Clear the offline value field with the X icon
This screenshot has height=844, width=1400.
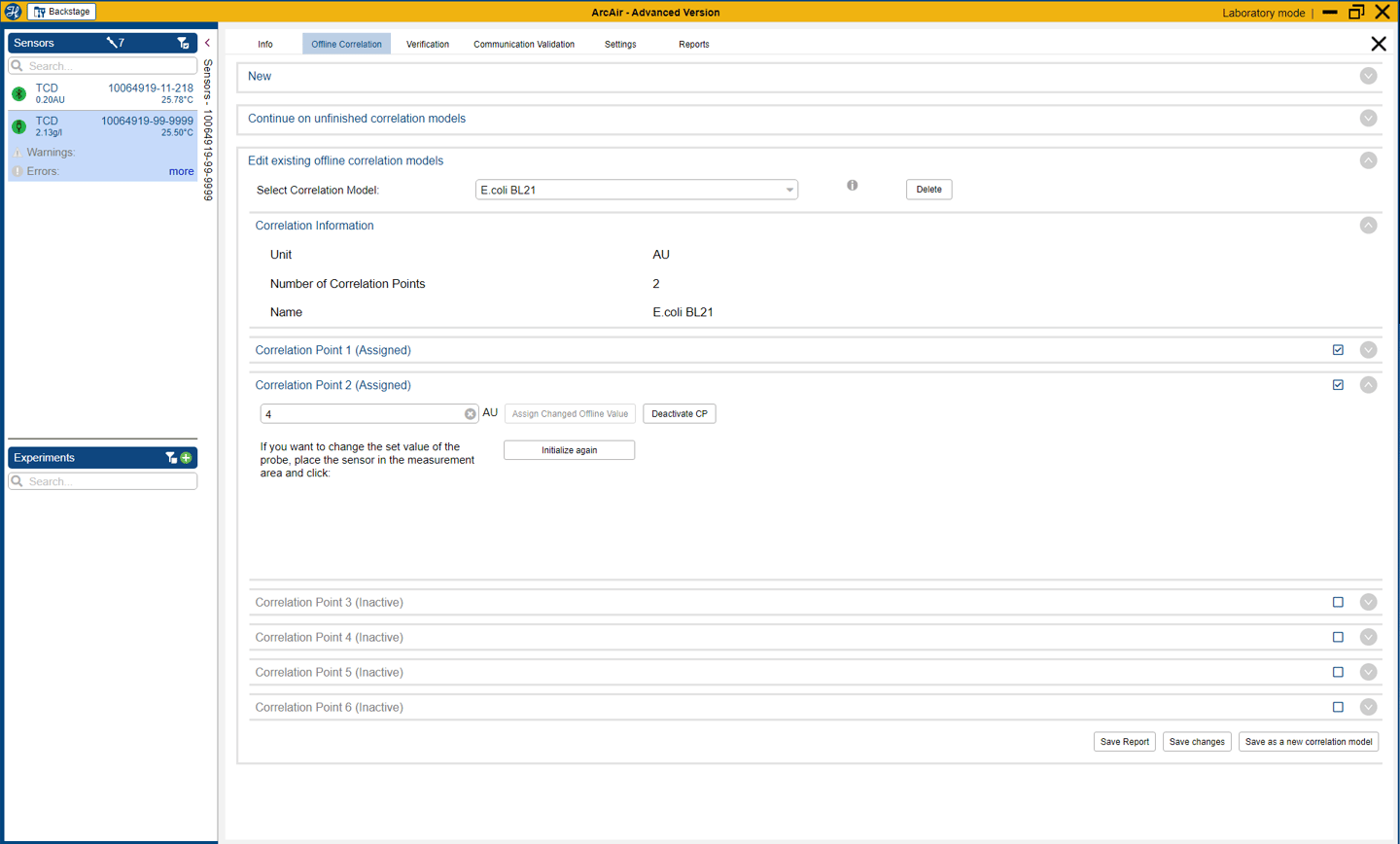470,414
